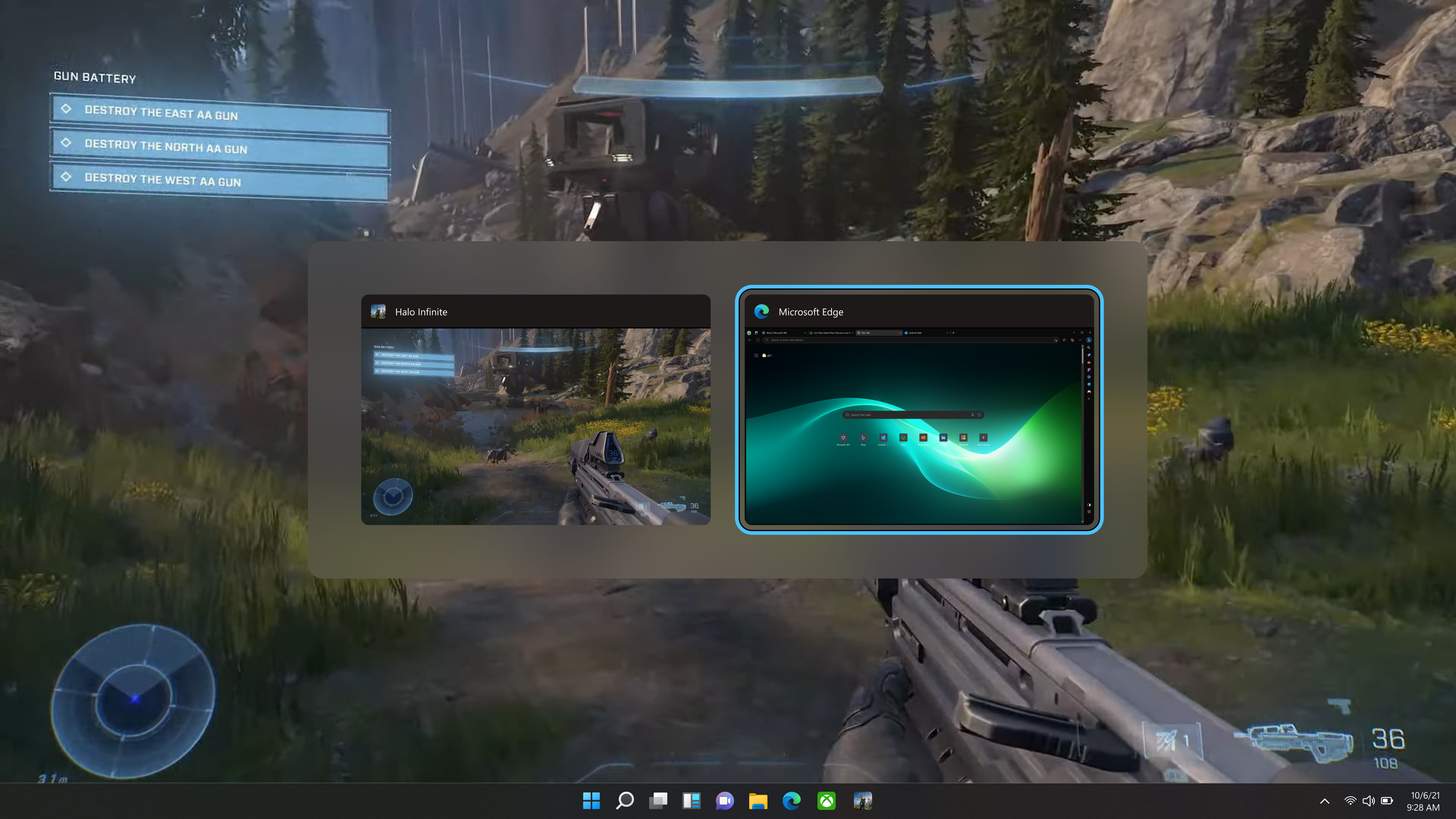Viewport: 1456px width, 819px height.
Task: Check the battery status icon
Action: point(1387,801)
